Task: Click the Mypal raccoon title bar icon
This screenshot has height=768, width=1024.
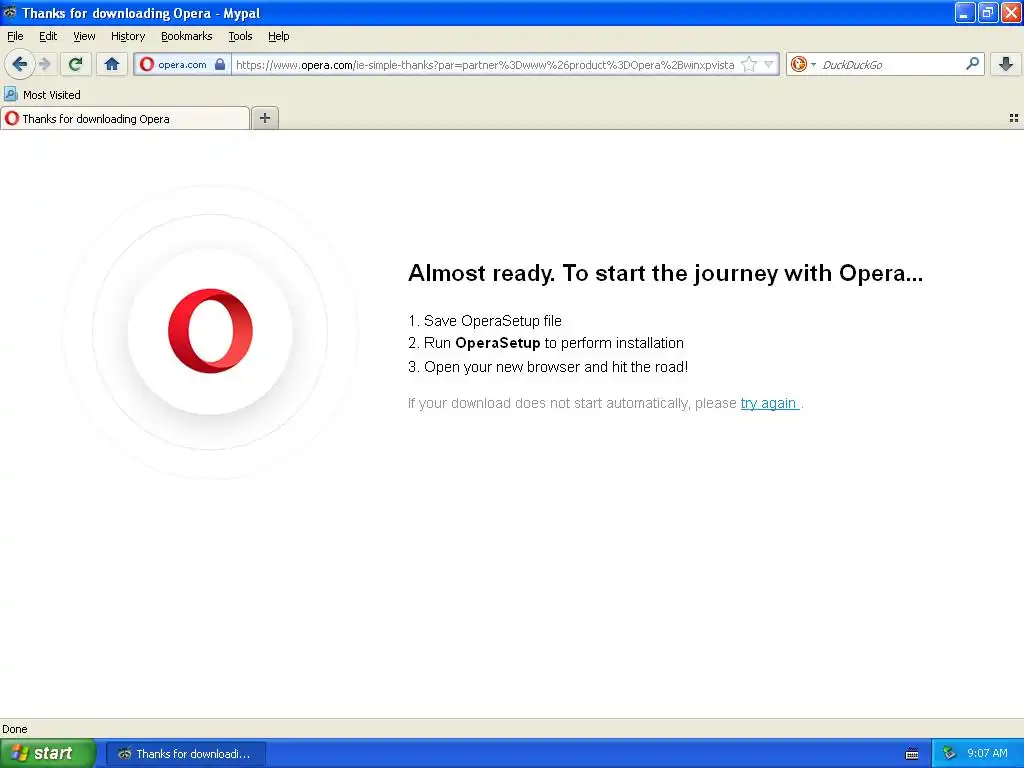Action: [x=9, y=12]
